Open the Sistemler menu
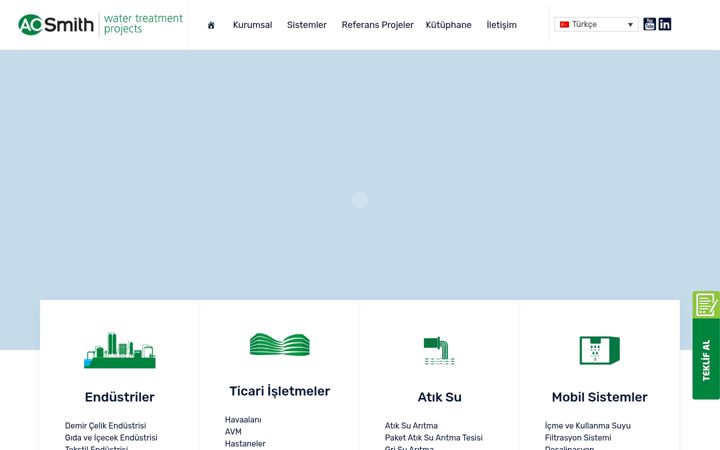The height and width of the screenshot is (450, 720). point(307,25)
